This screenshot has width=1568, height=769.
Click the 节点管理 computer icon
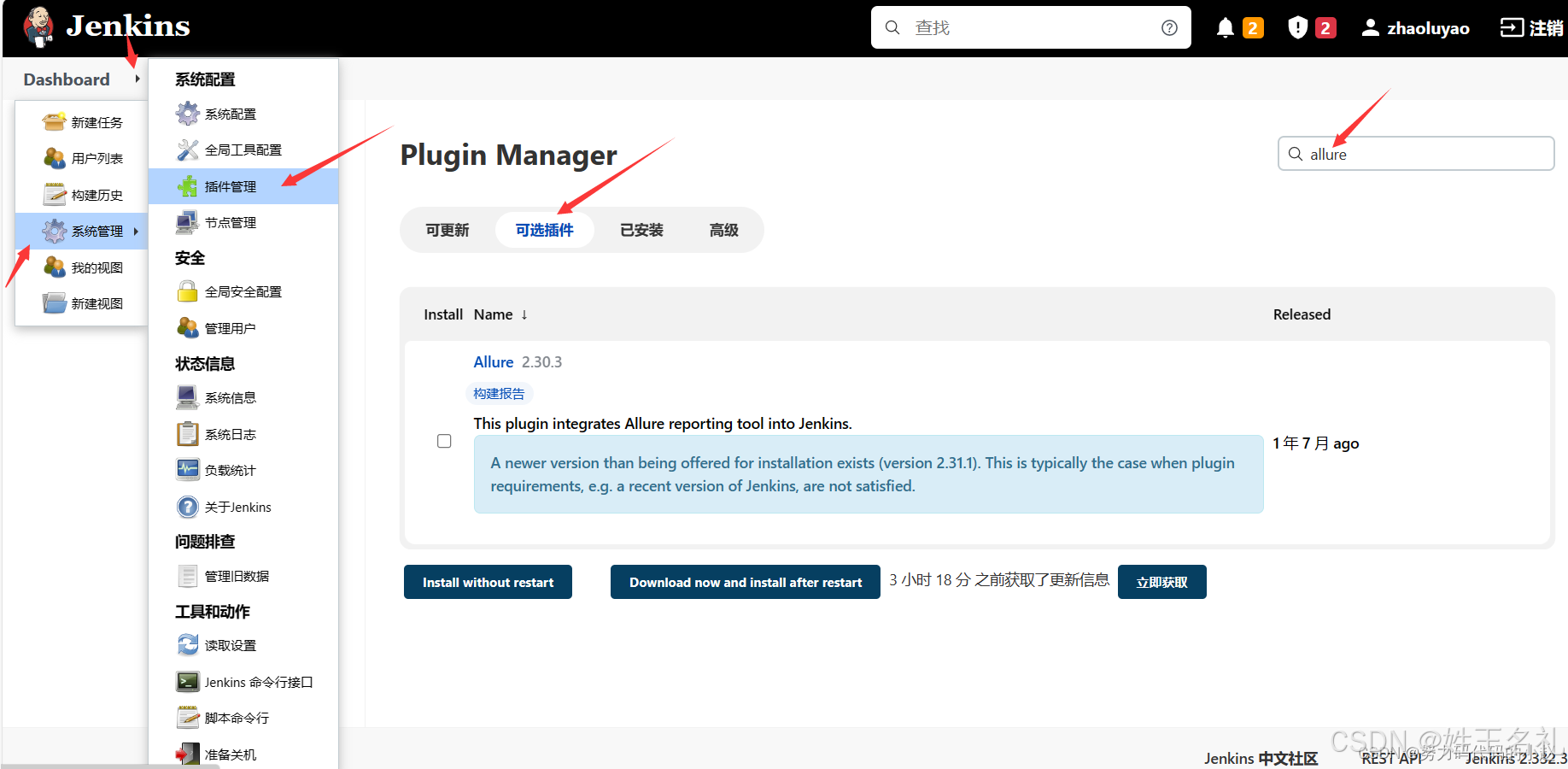(188, 222)
